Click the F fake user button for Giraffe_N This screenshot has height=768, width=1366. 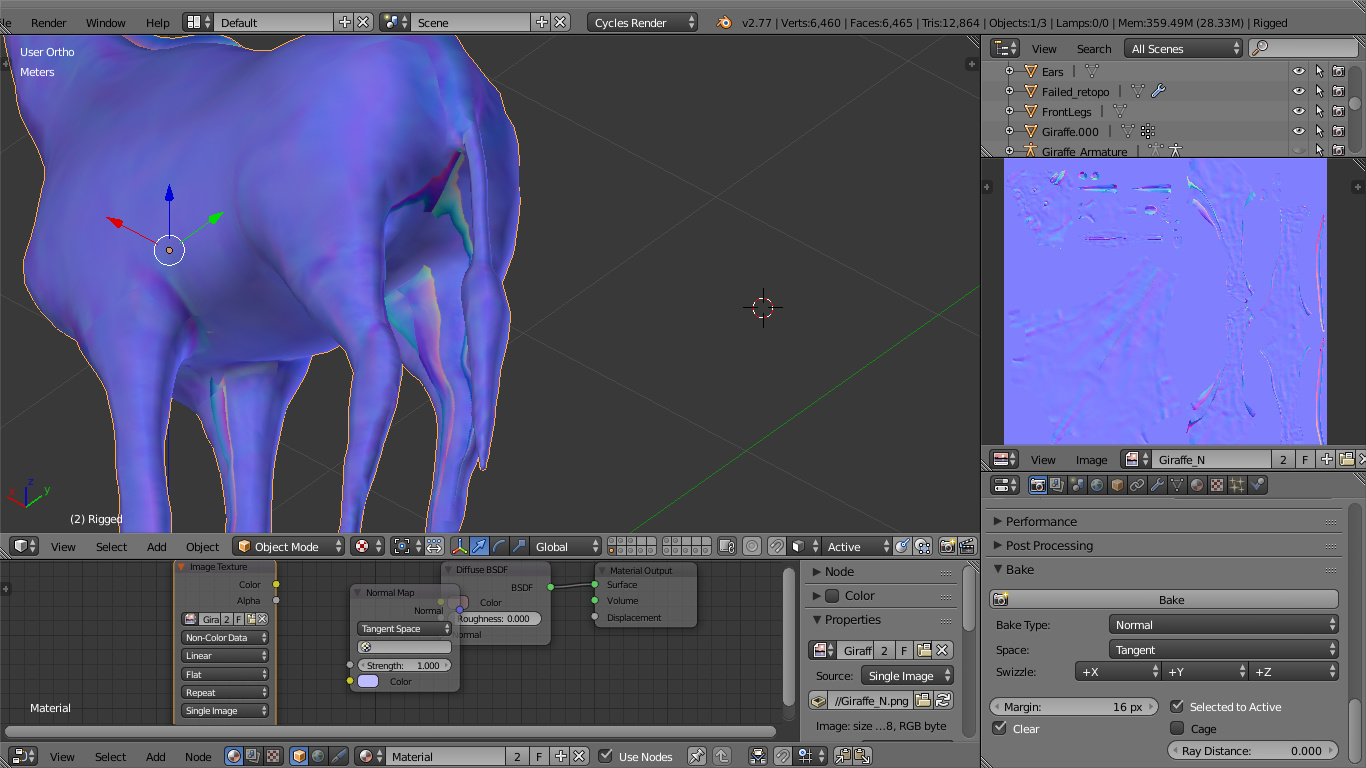pyautogui.click(x=1305, y=459)
